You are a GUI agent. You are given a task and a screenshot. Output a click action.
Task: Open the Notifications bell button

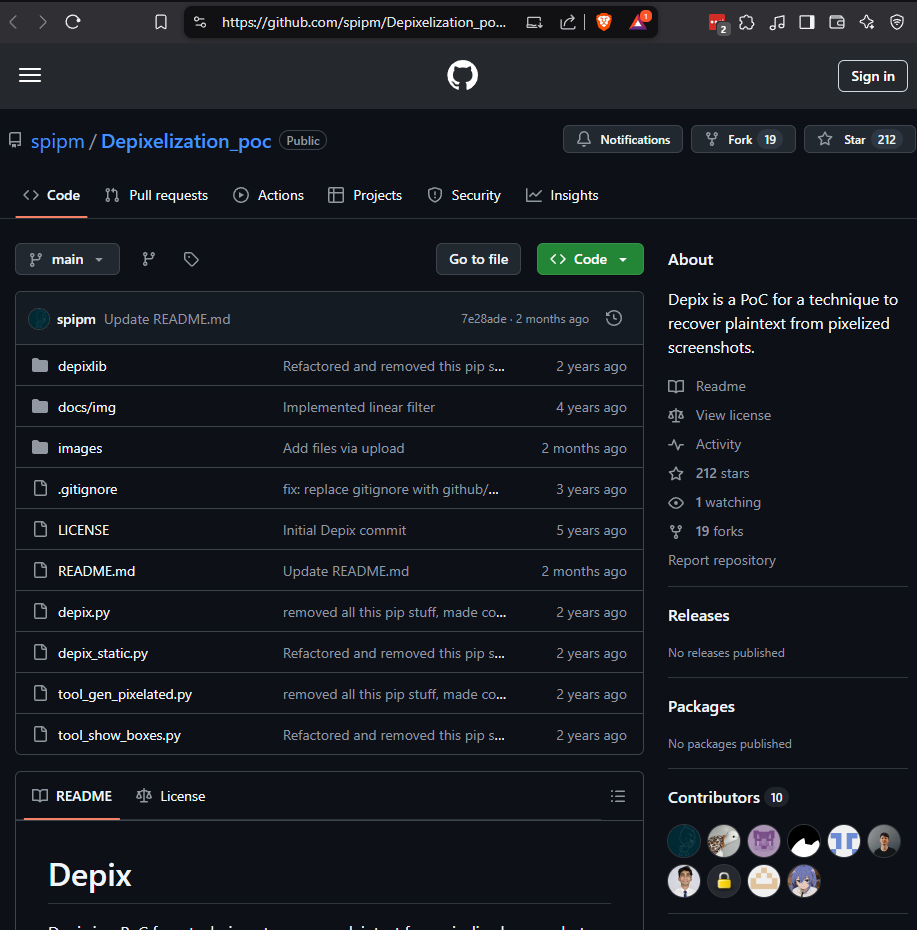click(623, 140)
